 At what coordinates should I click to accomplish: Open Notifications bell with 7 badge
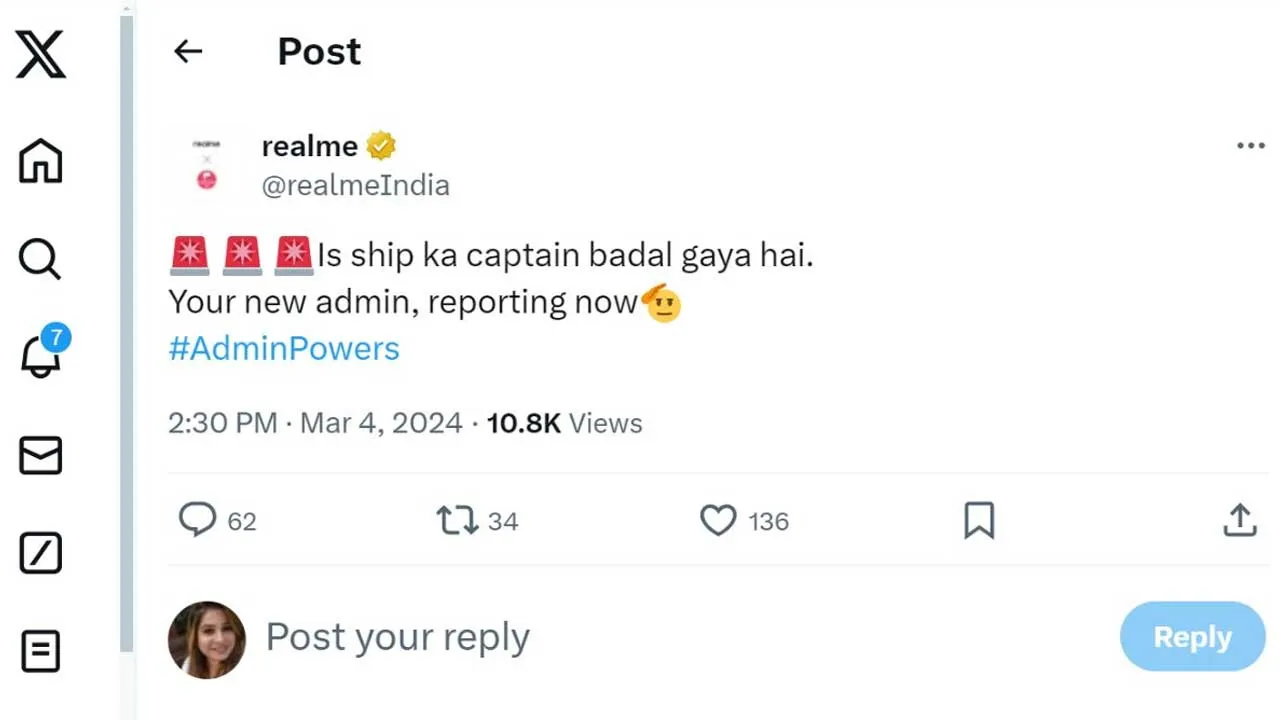pos(41,355)
